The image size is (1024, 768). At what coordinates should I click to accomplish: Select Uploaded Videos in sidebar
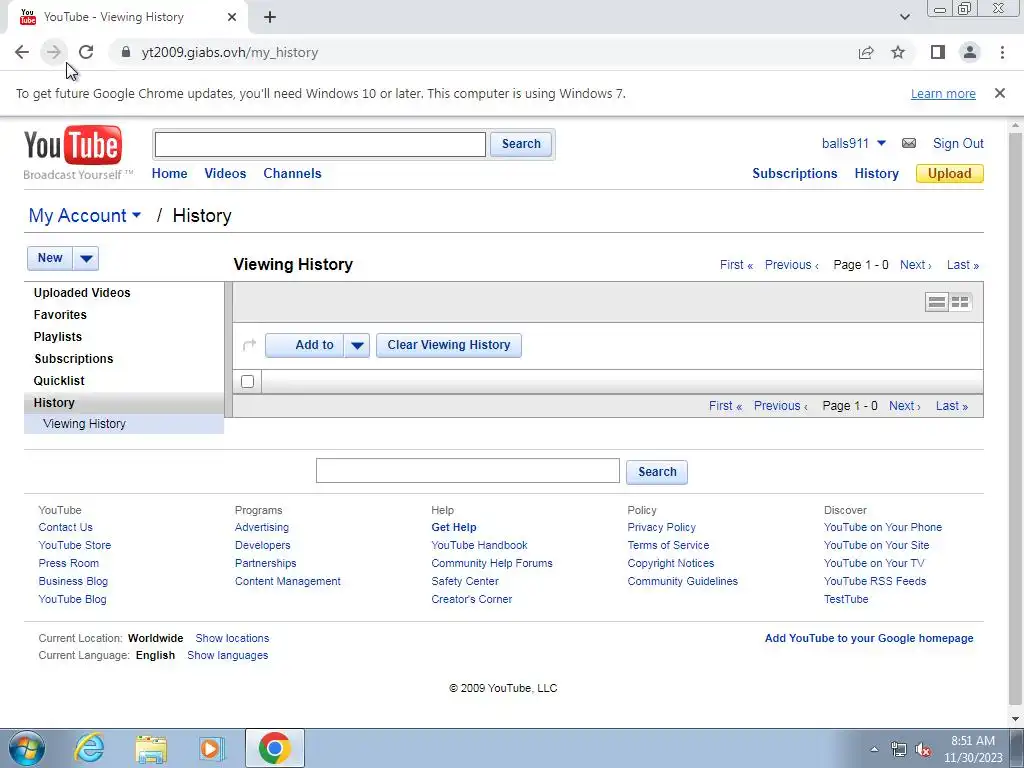pos(82,293)
